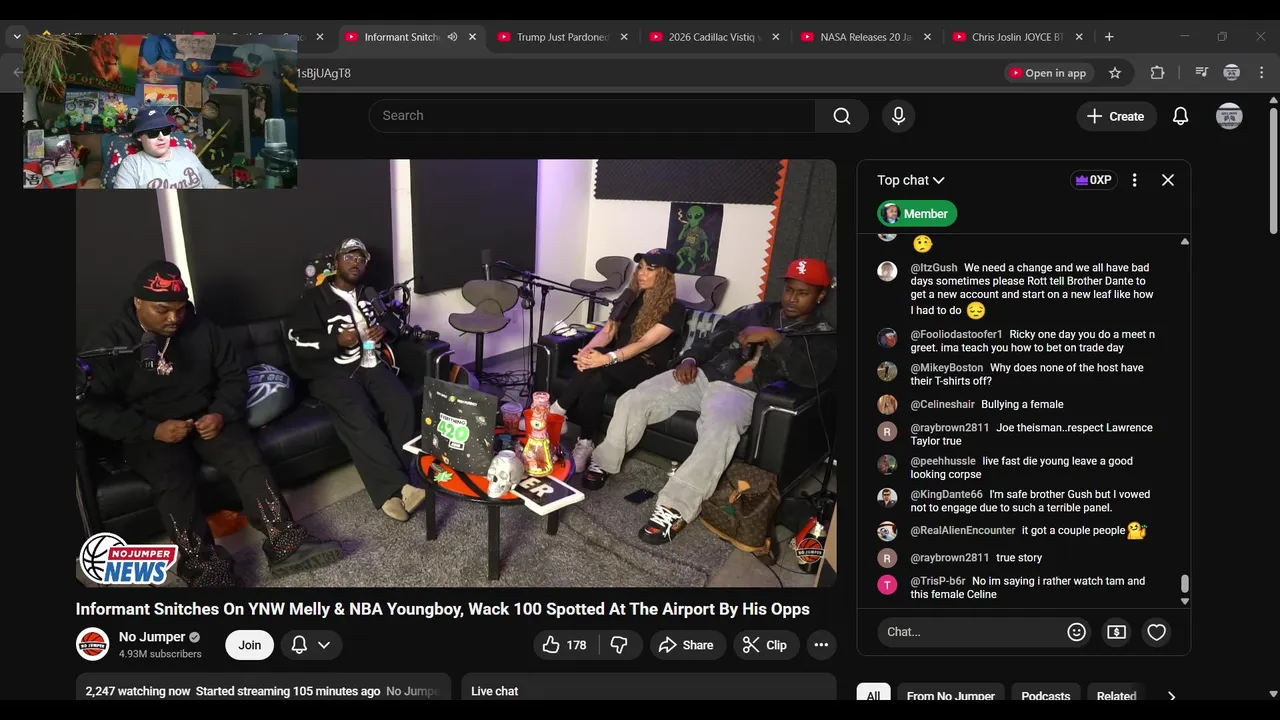Viewport: 1280px width, 720px height.
Task: Open media control icon in toolbar
Action: click(x=1201, y=73)
